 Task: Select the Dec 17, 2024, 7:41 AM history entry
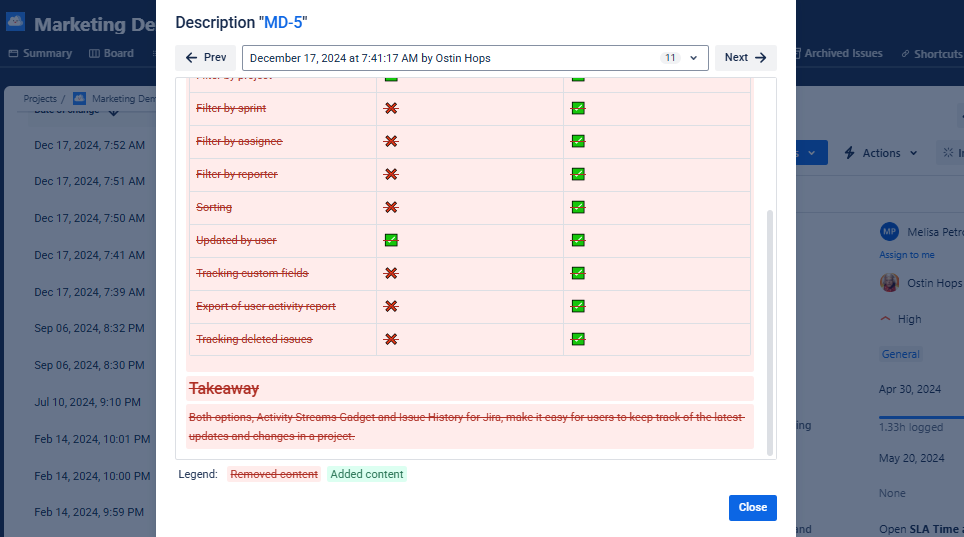tap(90, 255)
